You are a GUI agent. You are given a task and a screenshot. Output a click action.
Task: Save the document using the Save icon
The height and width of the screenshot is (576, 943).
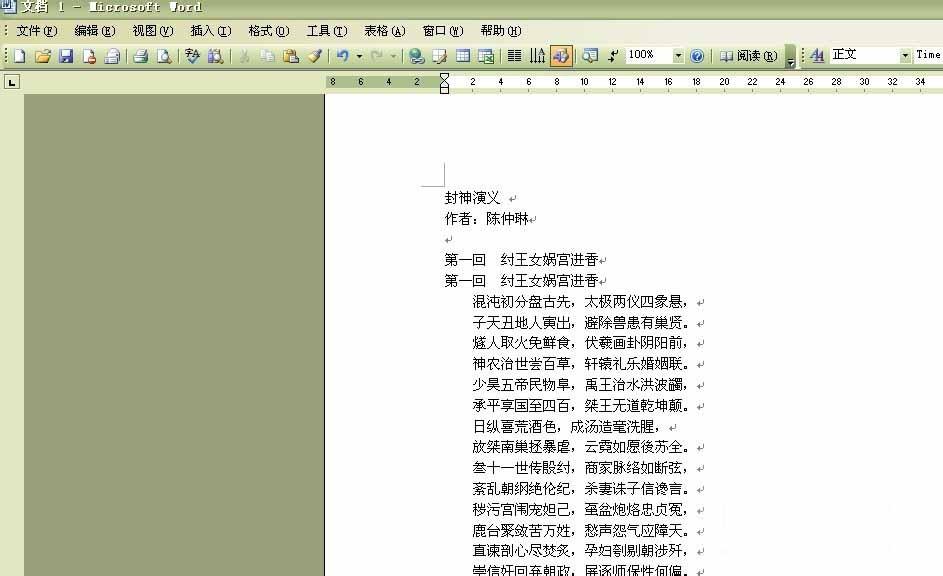pyautogui.click(x=64, y=56)
